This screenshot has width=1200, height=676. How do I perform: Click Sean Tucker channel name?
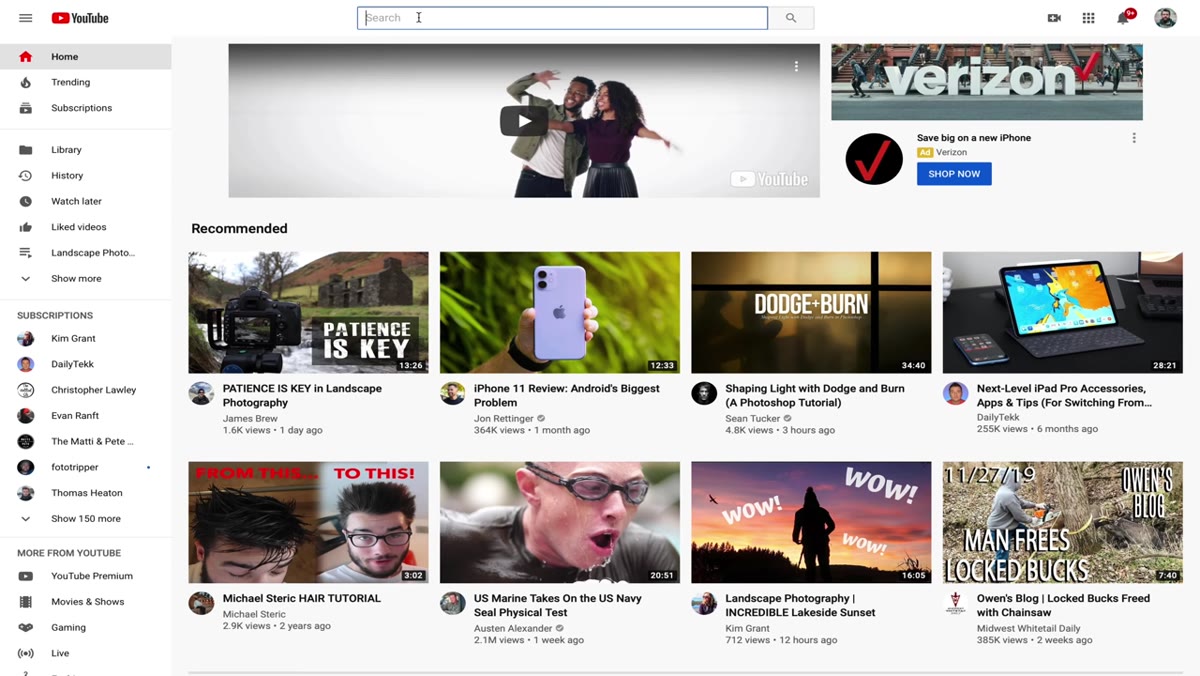(x=752, y=419)
